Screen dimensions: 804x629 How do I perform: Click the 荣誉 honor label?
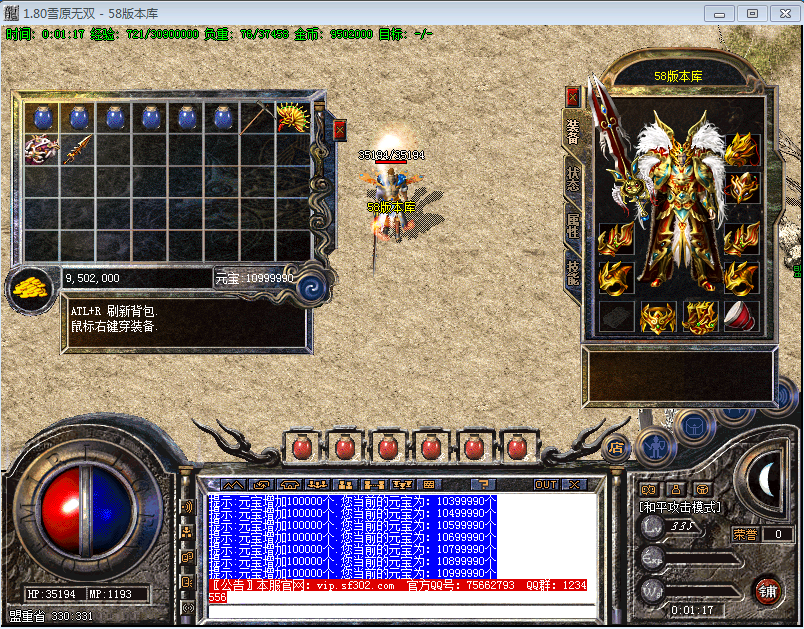(746, 535)
